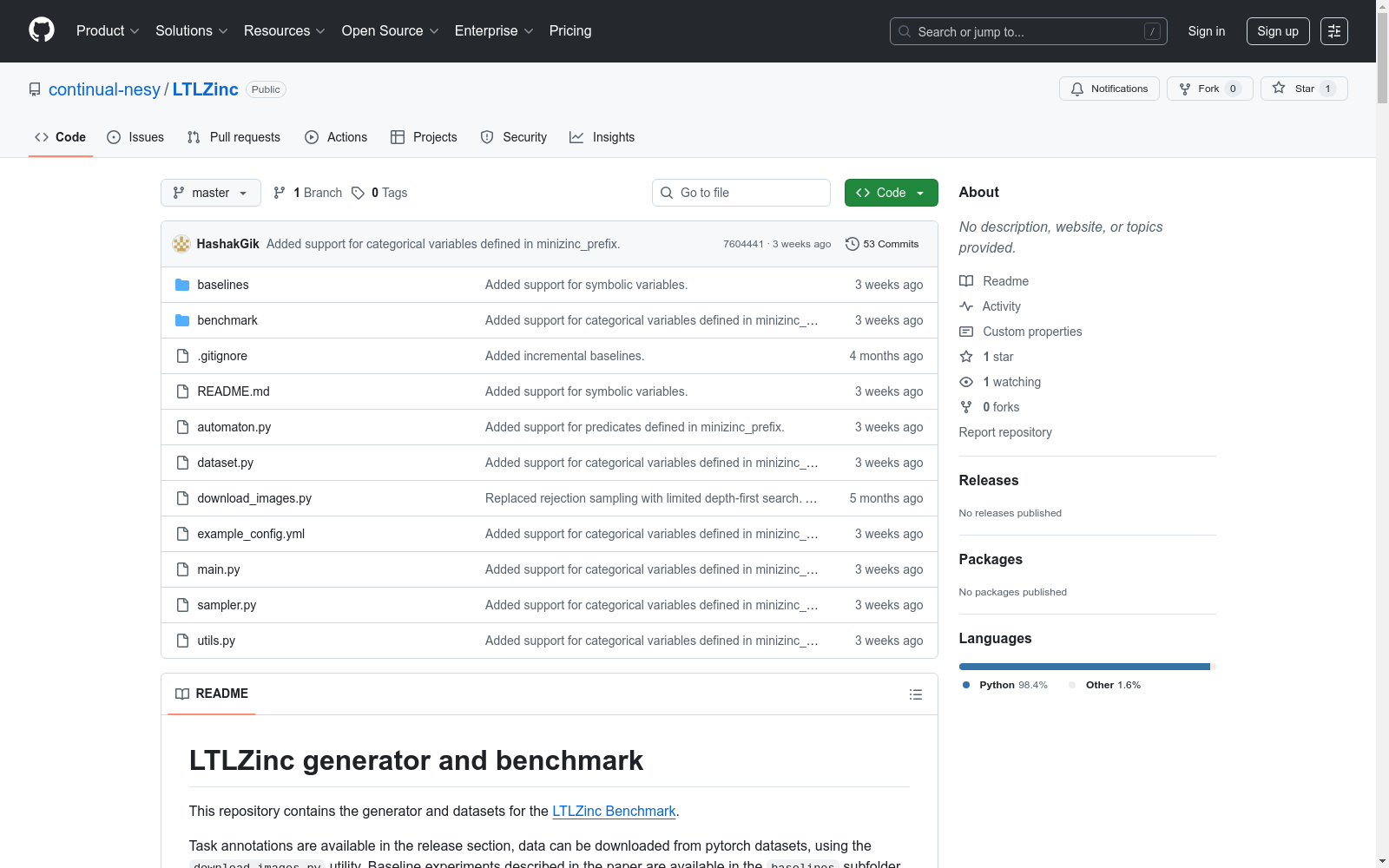The width and height of the screenshot is (1389, 868).
Task: Fork the repository with Fork button
Action: pyautogui.click(x=1210, y=89)
